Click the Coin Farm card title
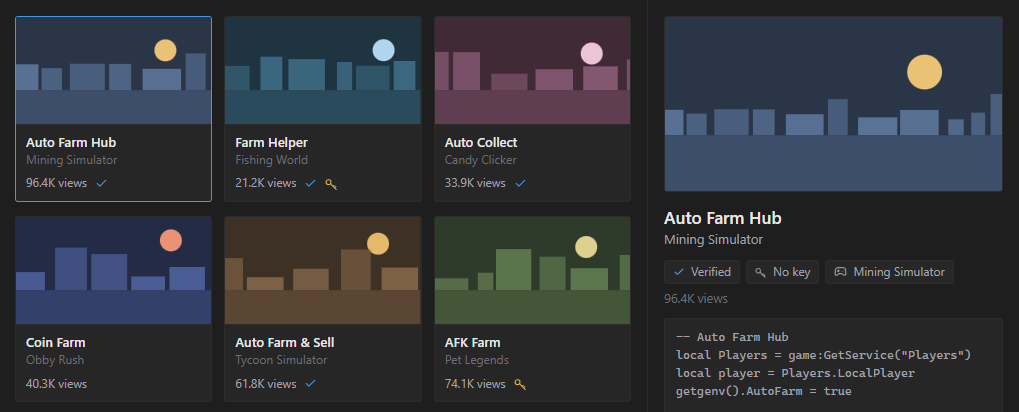1019x412 pixels. [x=56, y=342]
